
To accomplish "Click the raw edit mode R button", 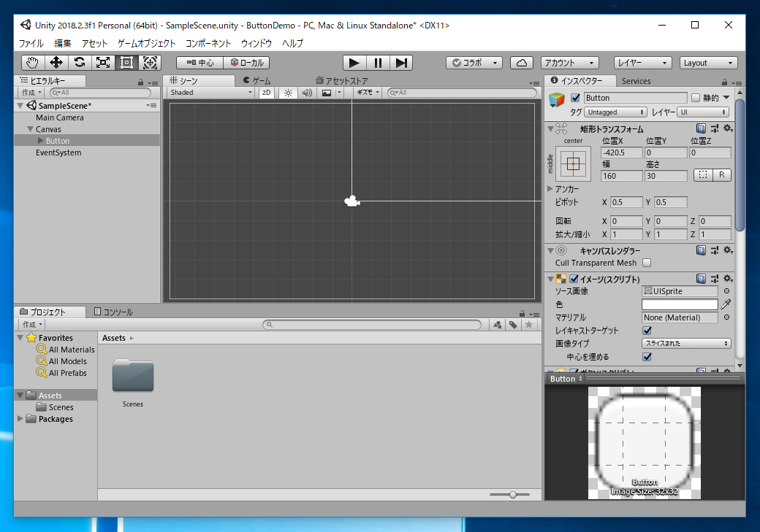I will (x=722, y=175).
